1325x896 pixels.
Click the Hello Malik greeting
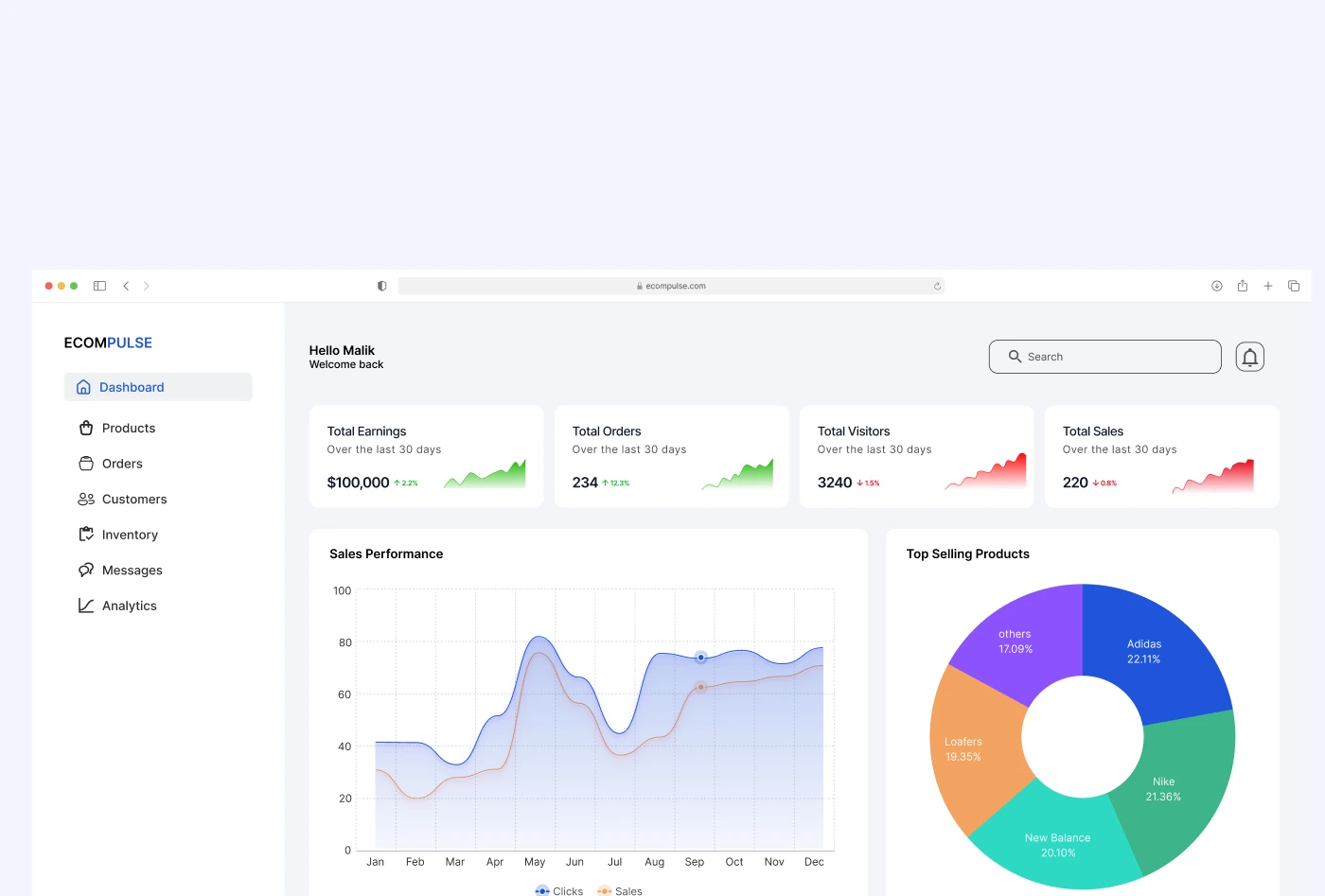342,350
